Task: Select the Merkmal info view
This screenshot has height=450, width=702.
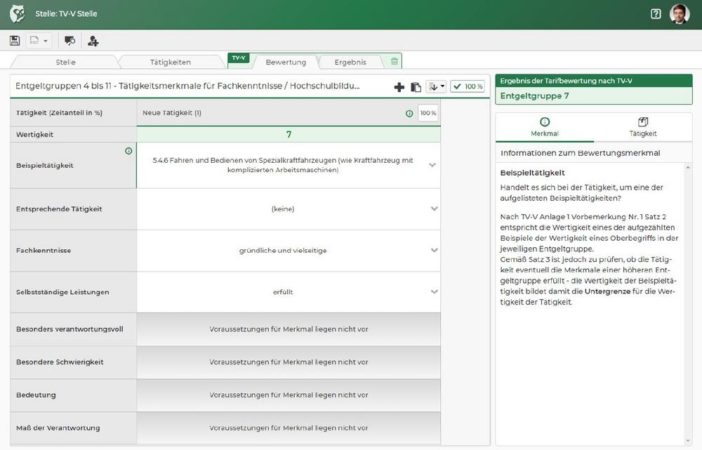Action: [544, 126]
